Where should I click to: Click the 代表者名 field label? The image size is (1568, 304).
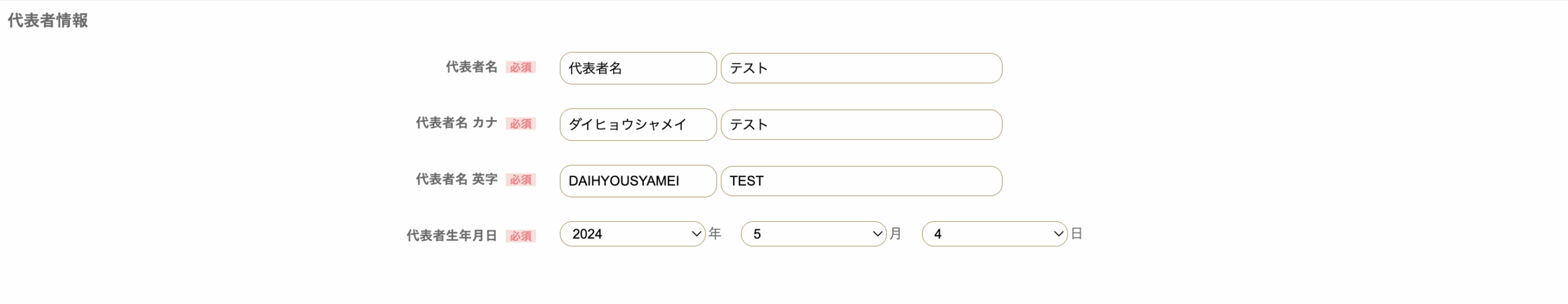471,67
